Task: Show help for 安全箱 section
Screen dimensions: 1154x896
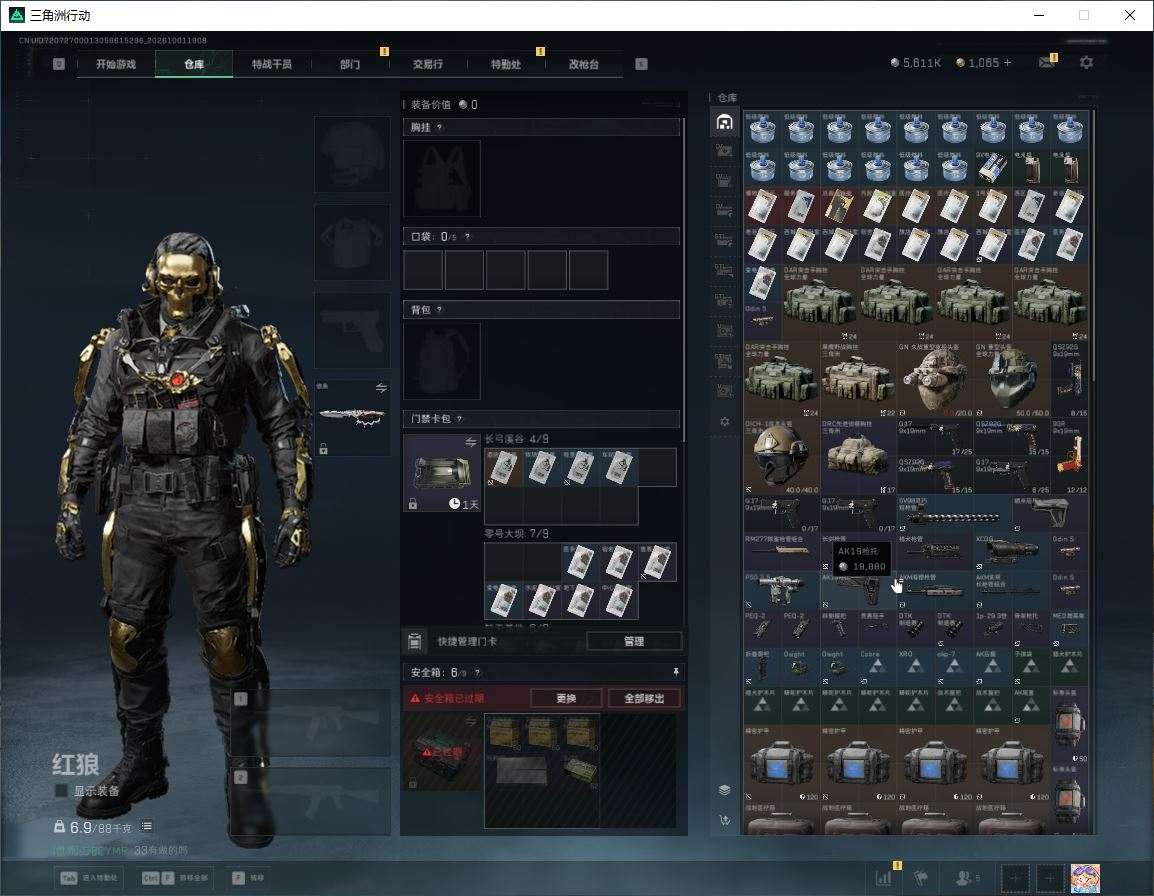Action: pos(477,672)
